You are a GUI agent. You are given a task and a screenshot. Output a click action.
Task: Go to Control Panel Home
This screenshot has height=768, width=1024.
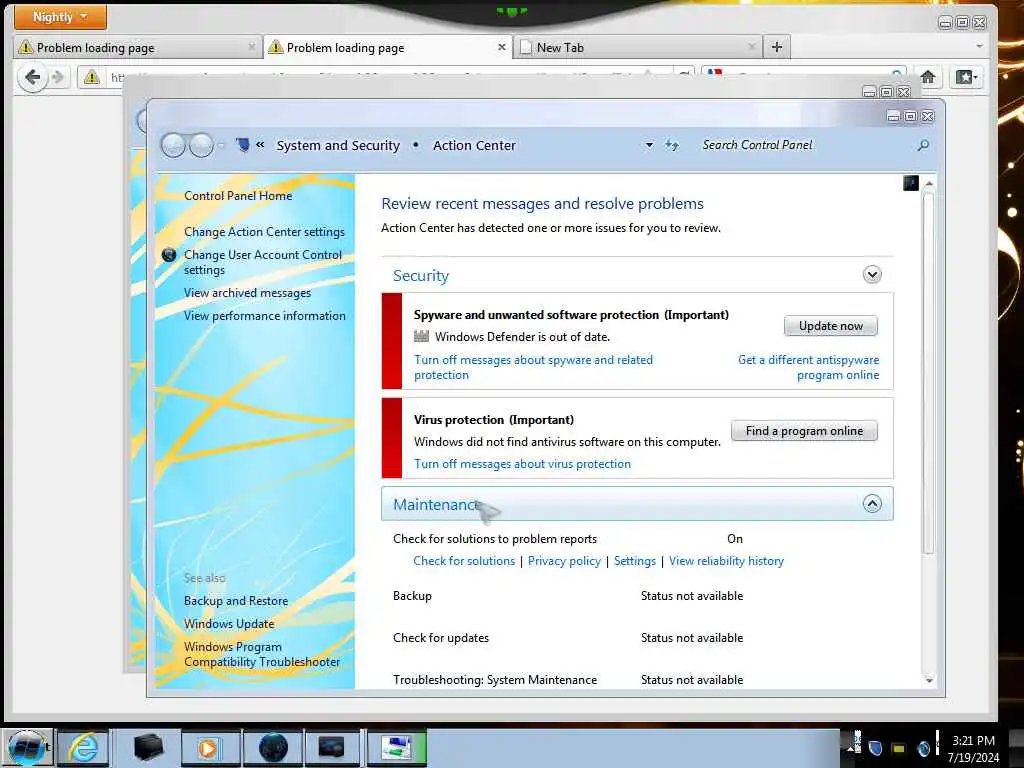coord(238,196)
